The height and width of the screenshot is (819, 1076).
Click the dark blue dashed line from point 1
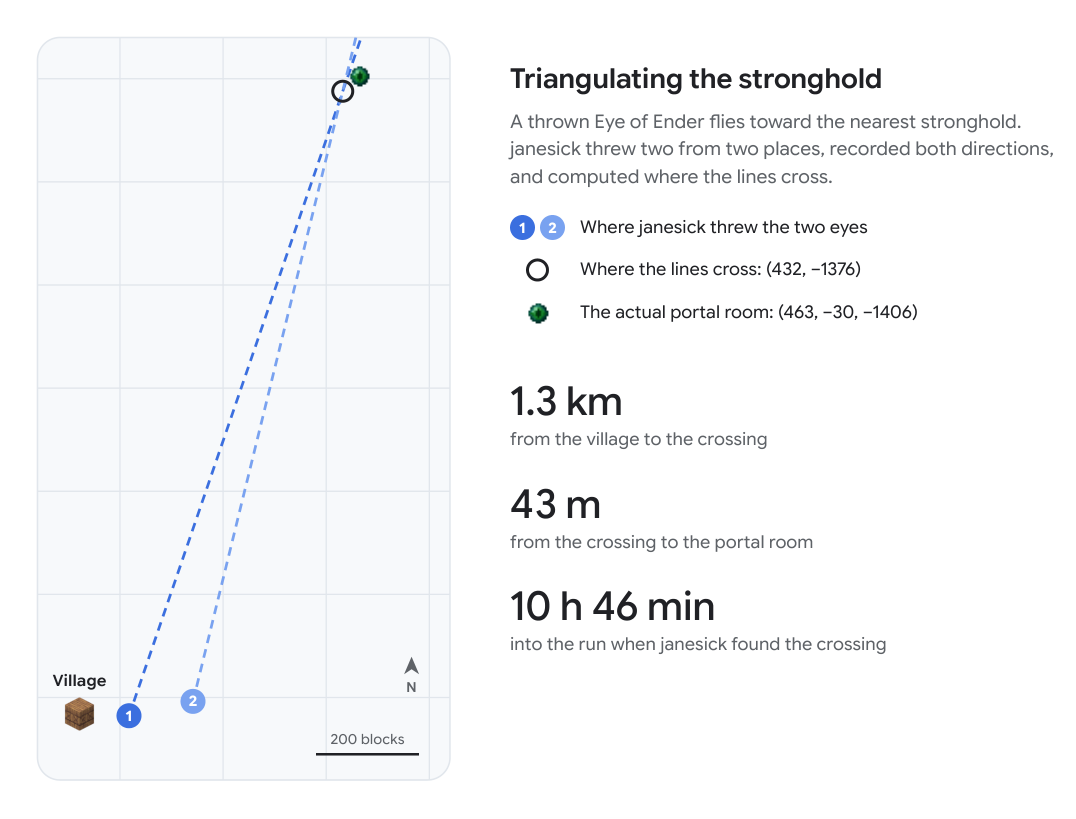[x=233, y=412]
